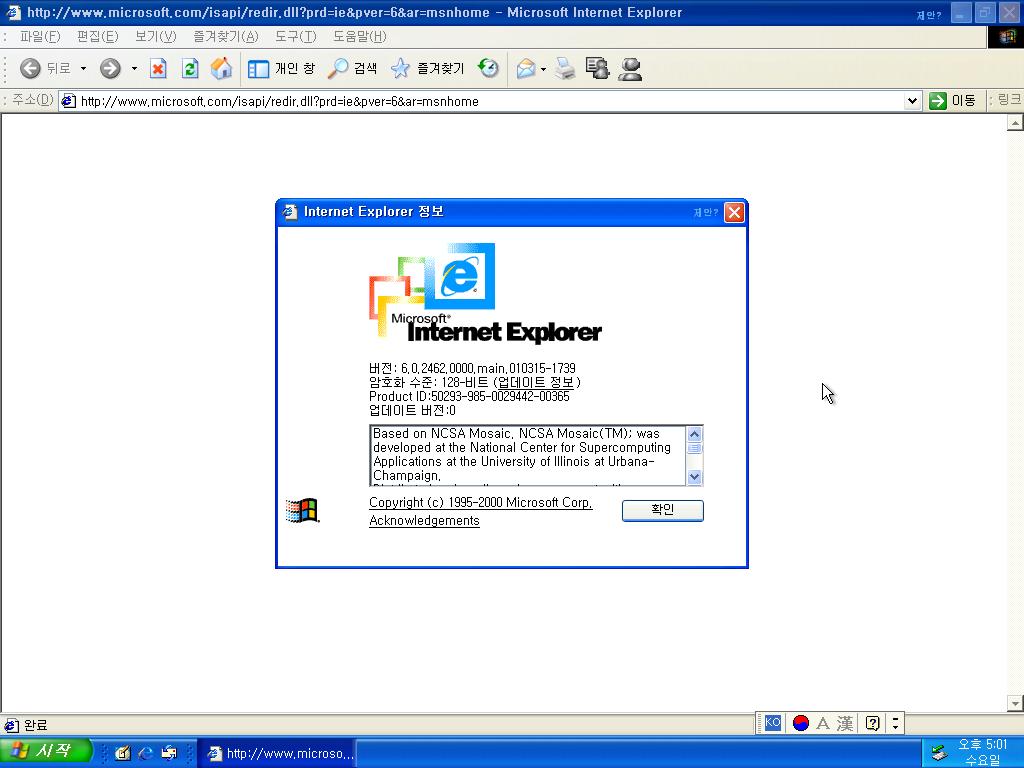The image size is (1024, 768).
Task: Open the 개인 창 personal bar button
Action: (281, 68)
